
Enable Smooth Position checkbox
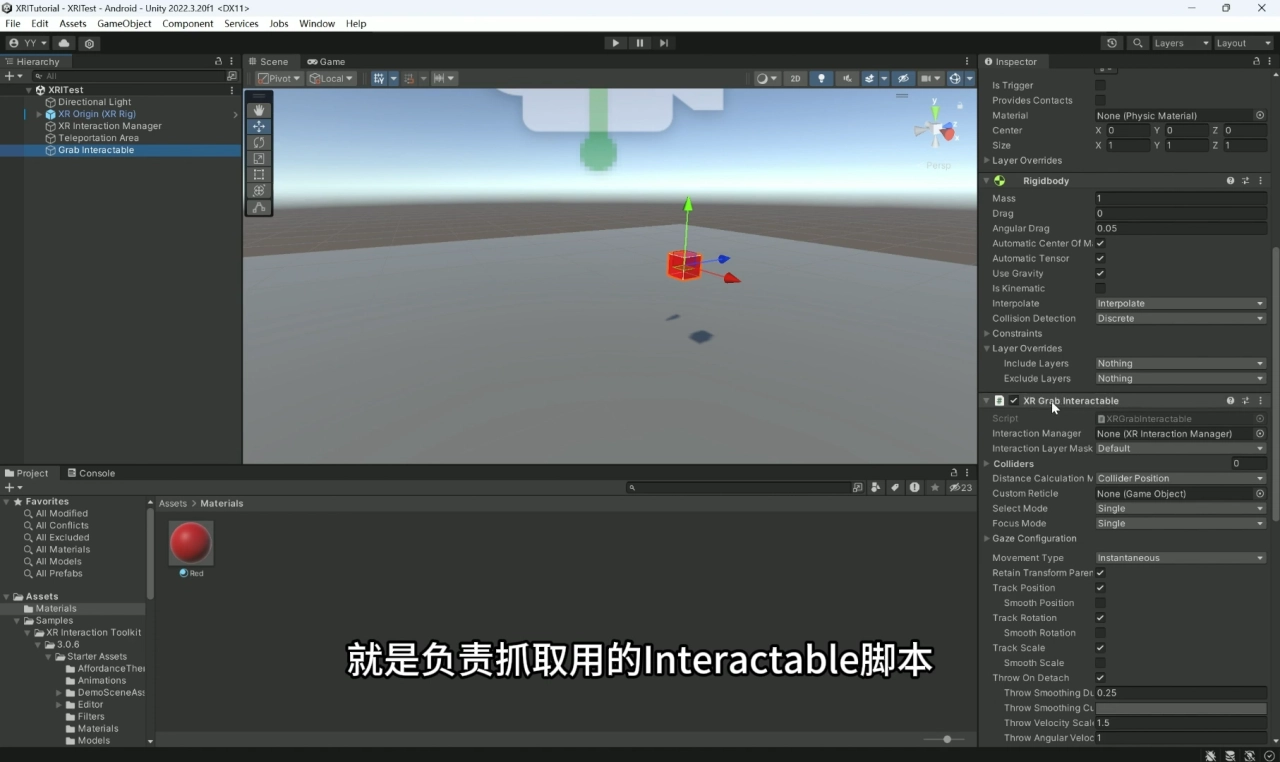click(x=1100, y=603)
